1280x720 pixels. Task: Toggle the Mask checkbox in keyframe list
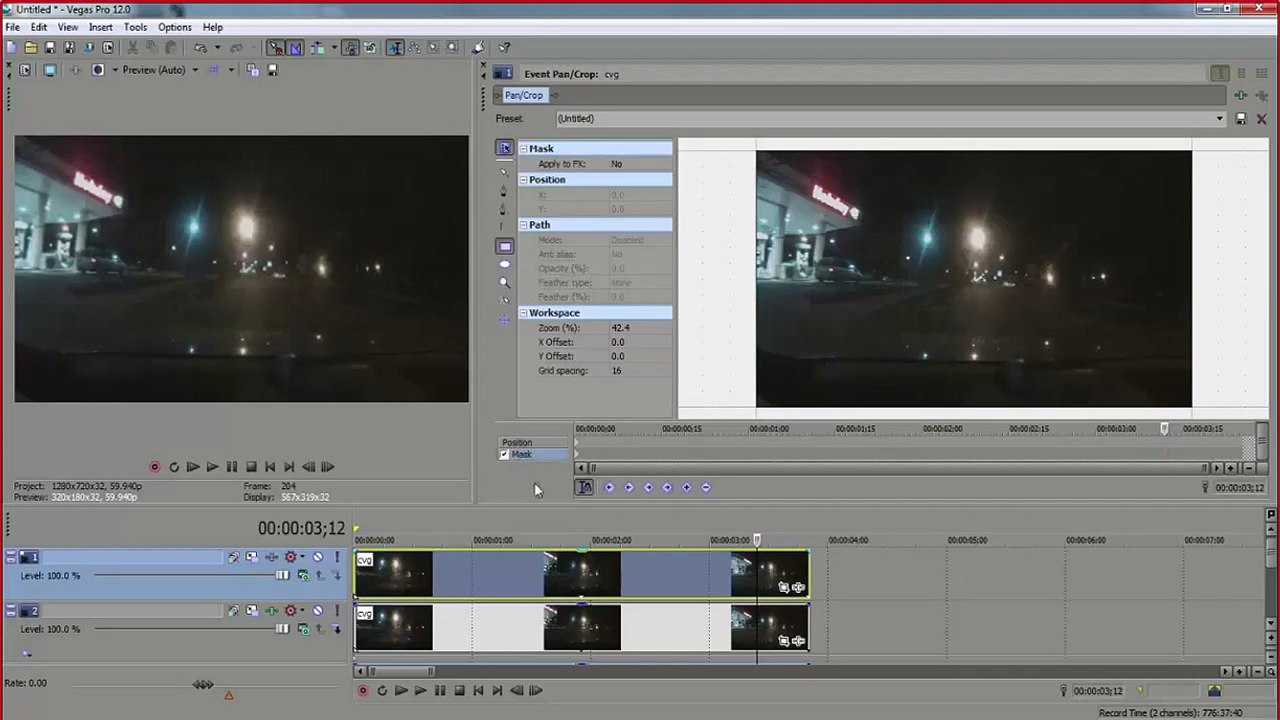pos(504,455)
